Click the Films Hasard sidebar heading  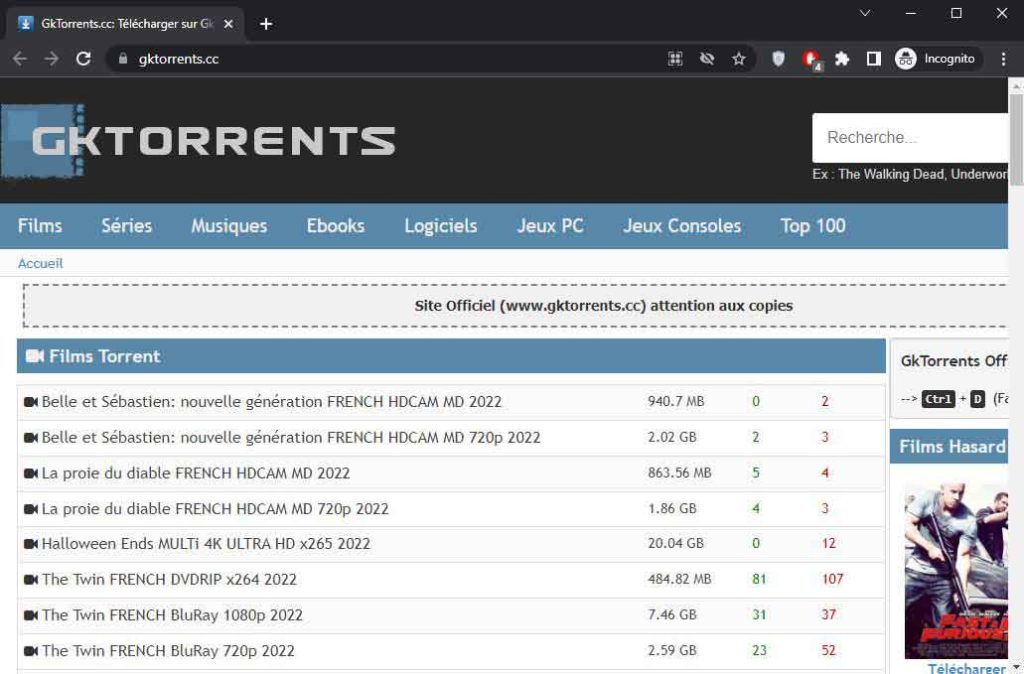point(952,447)
